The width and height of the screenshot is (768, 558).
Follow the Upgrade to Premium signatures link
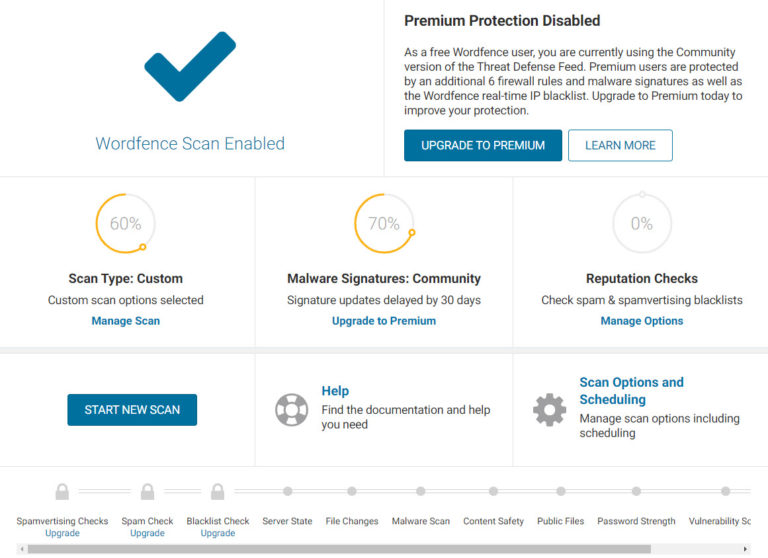[x=384, y=321]
